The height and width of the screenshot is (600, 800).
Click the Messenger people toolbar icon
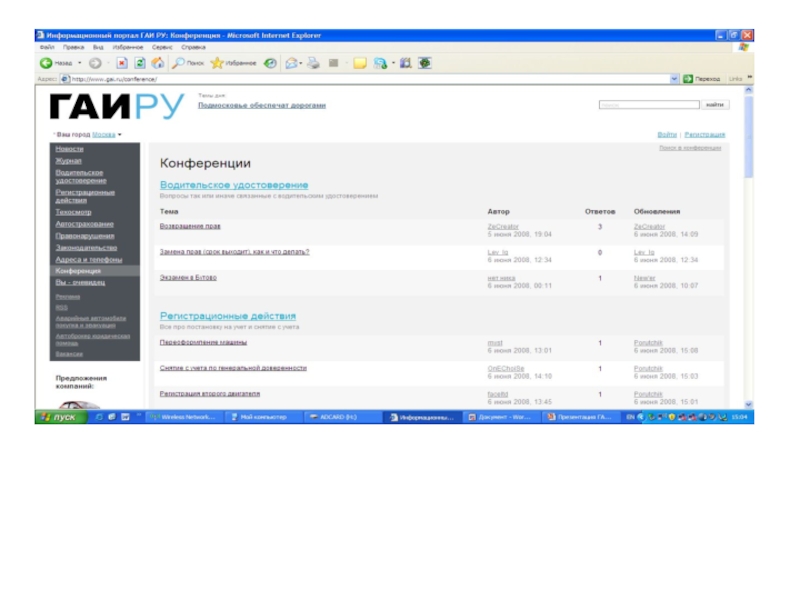tap(380, 63)
